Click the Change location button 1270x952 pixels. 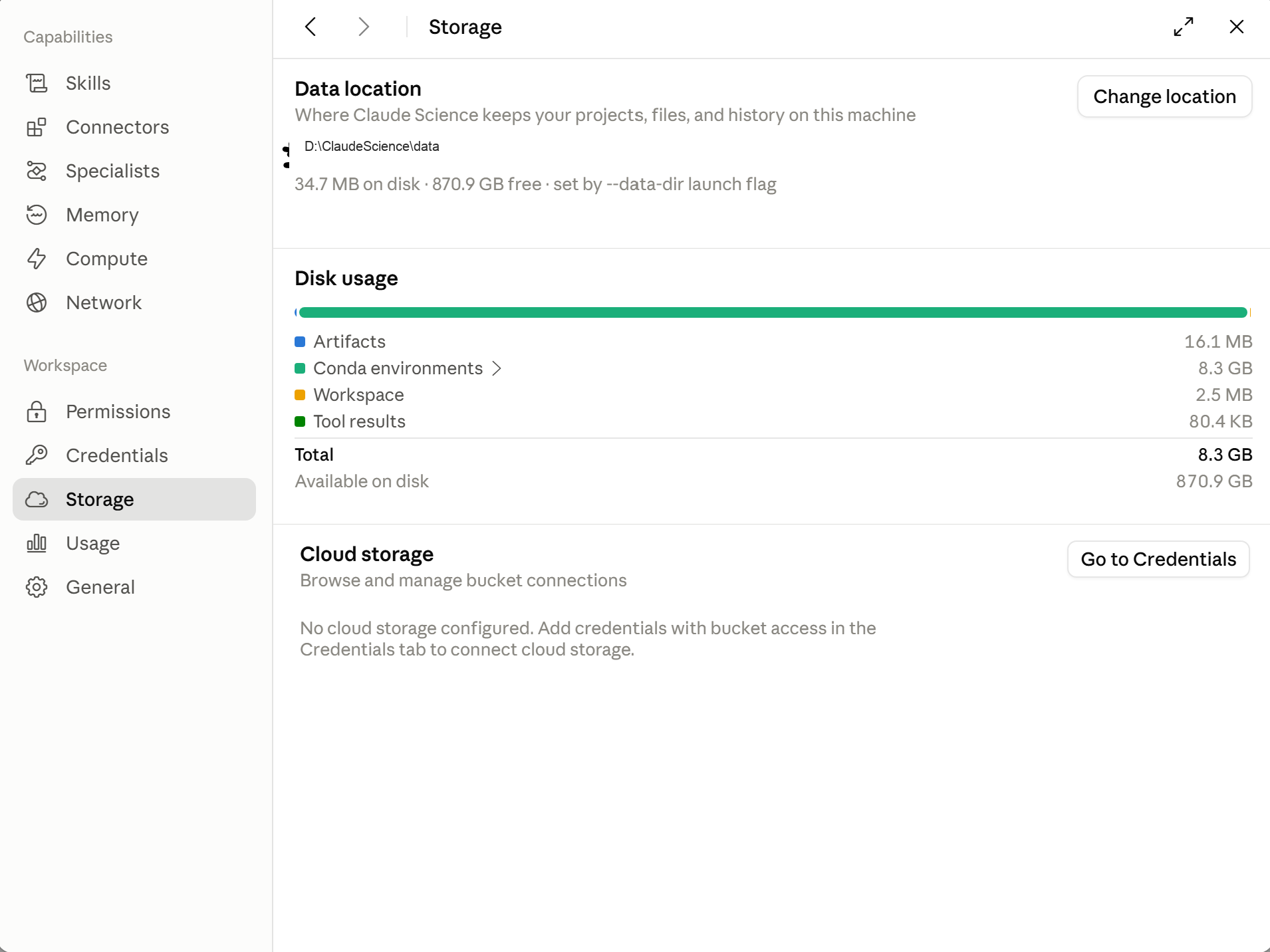[x=1164, y=96]
